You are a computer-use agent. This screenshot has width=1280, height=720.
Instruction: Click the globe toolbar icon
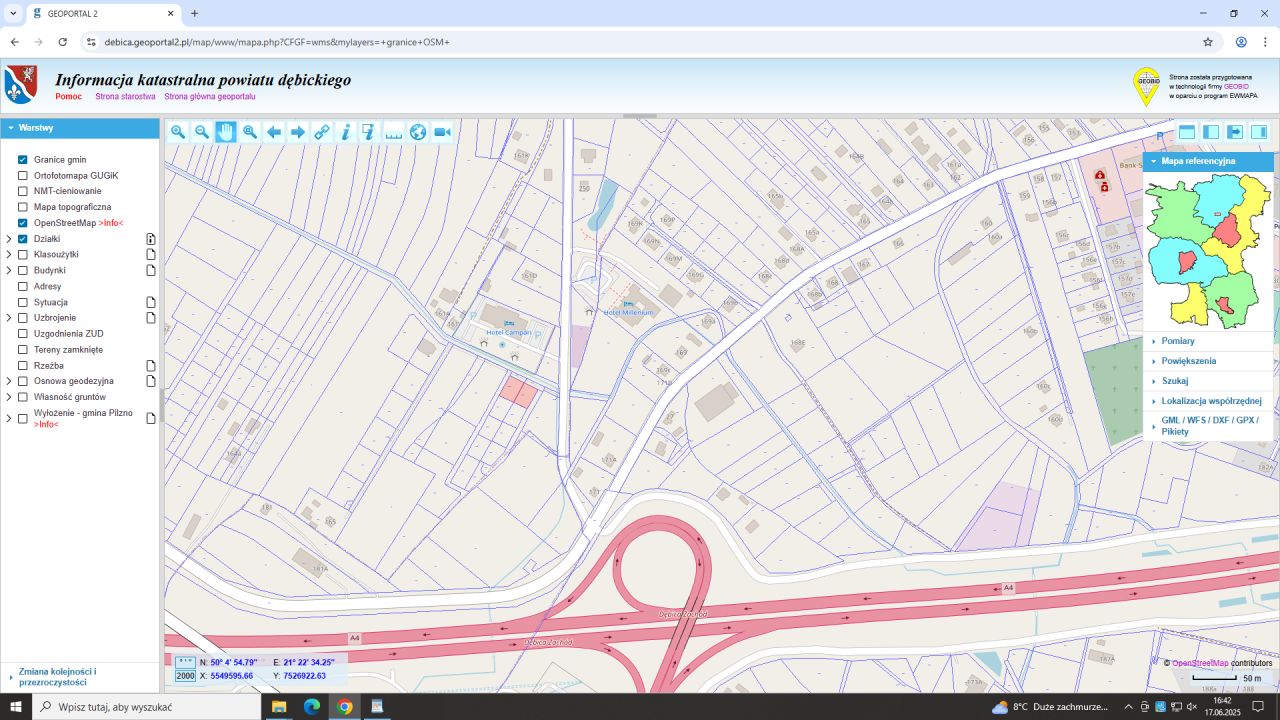point(418,132)
